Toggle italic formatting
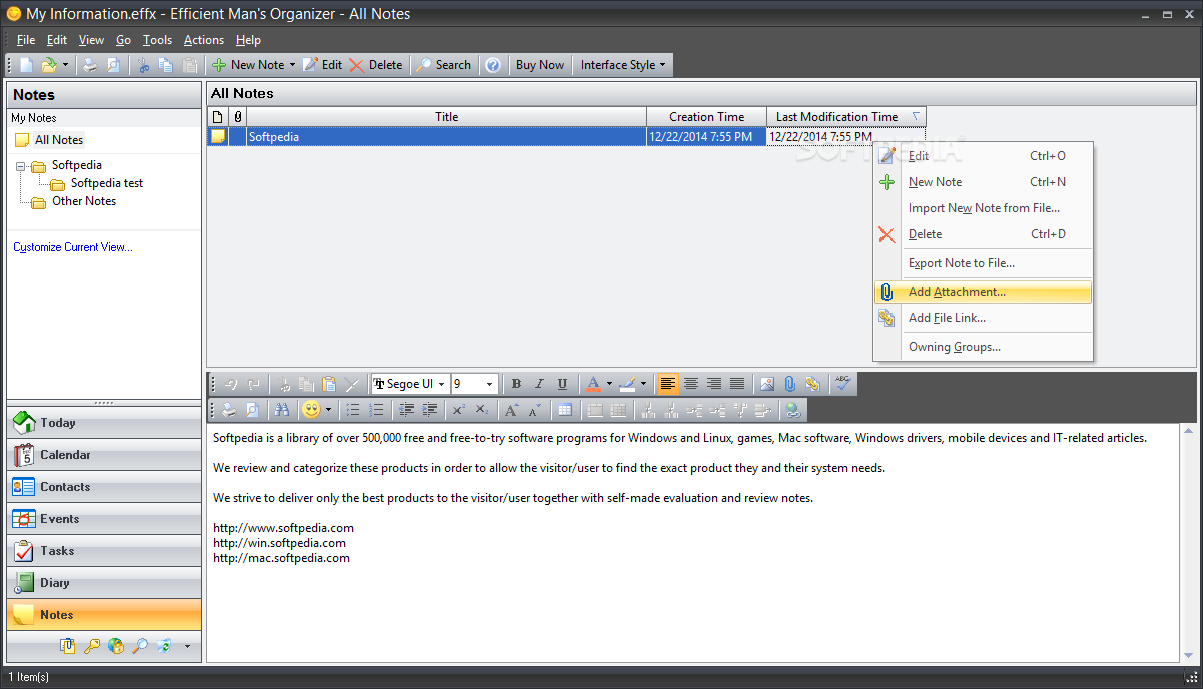 pyautogui.click(x=539, y=384)
